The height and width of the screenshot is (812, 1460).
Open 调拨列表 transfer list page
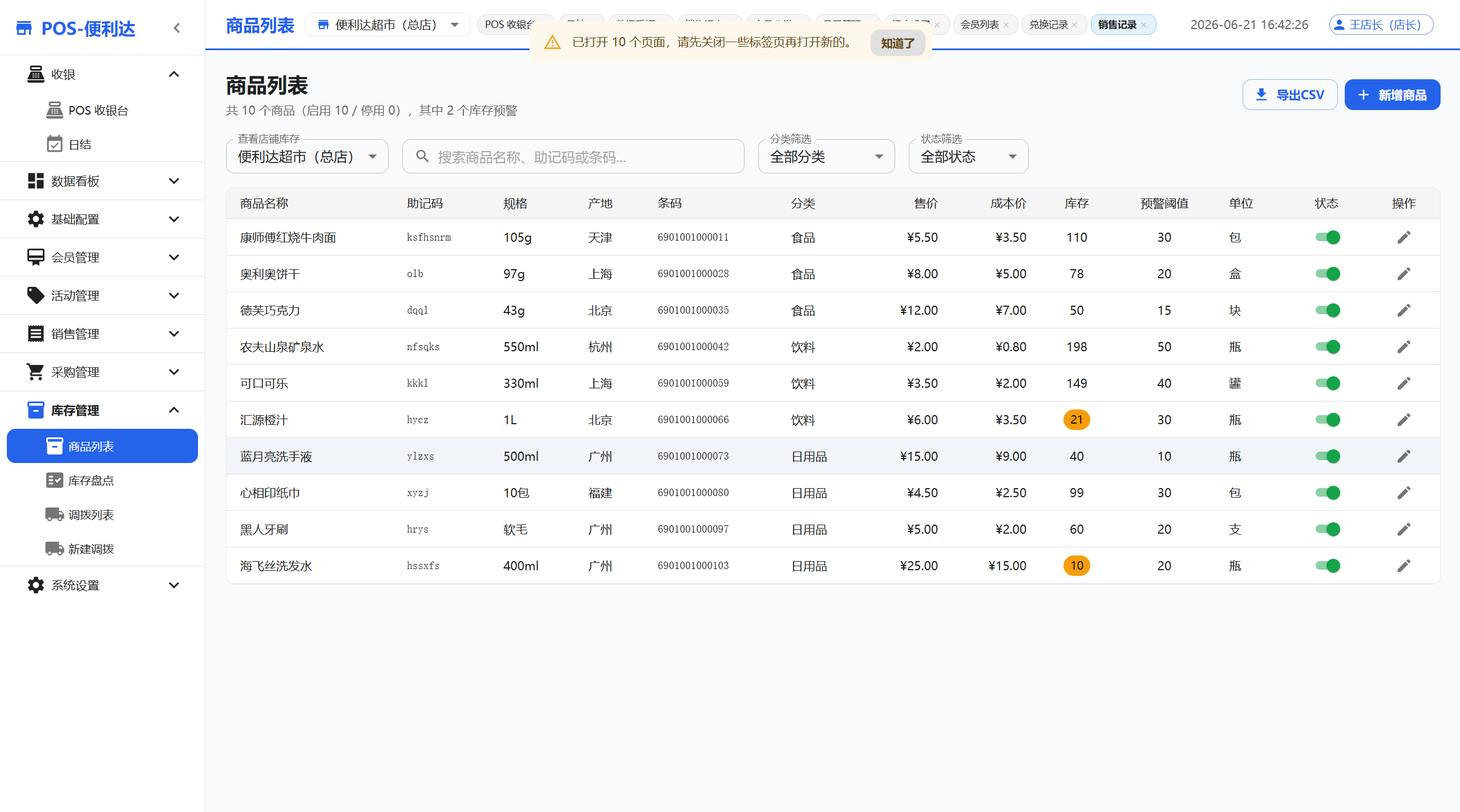(x=103, y=514)
